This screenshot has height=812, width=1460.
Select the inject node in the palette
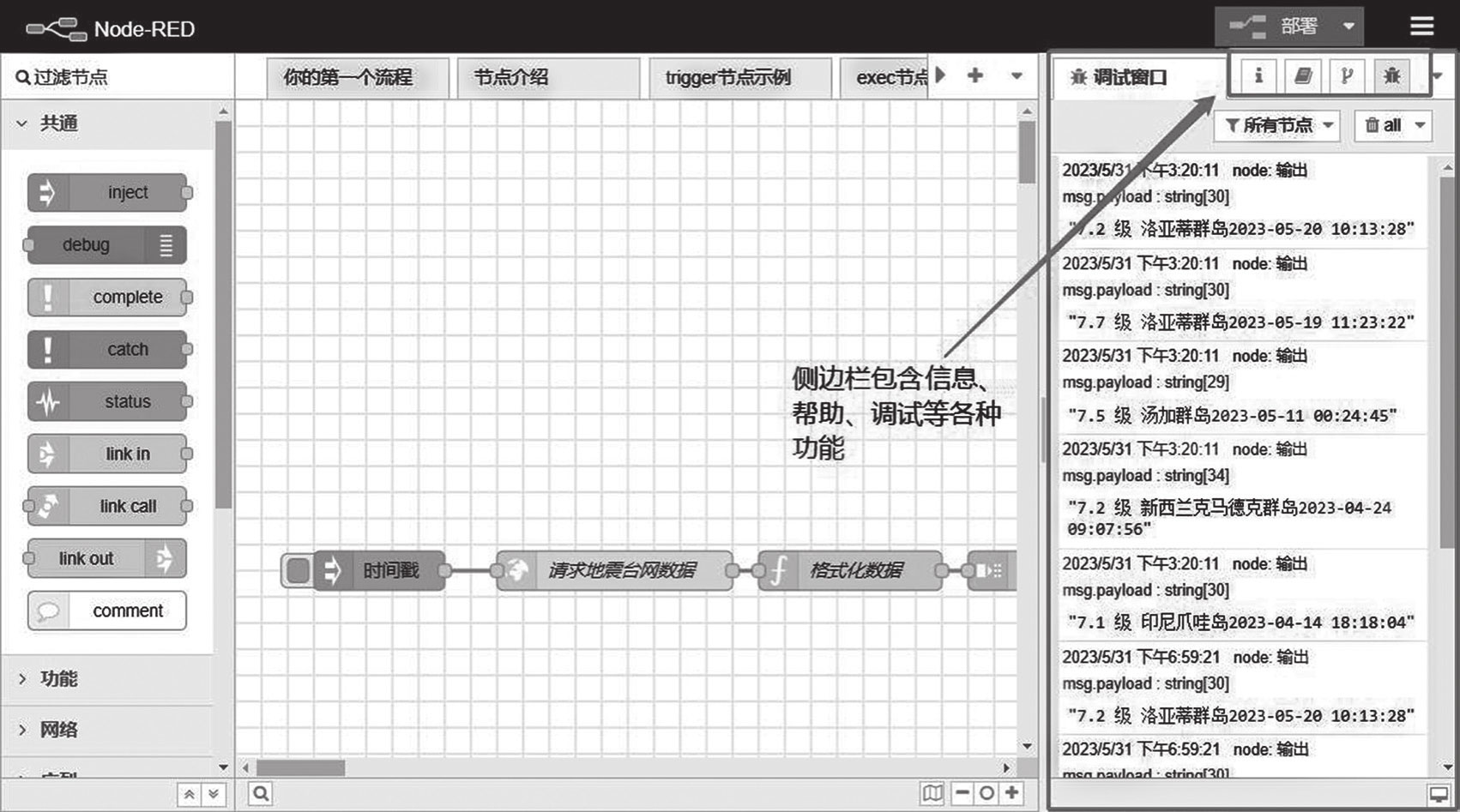pos(107,192)
